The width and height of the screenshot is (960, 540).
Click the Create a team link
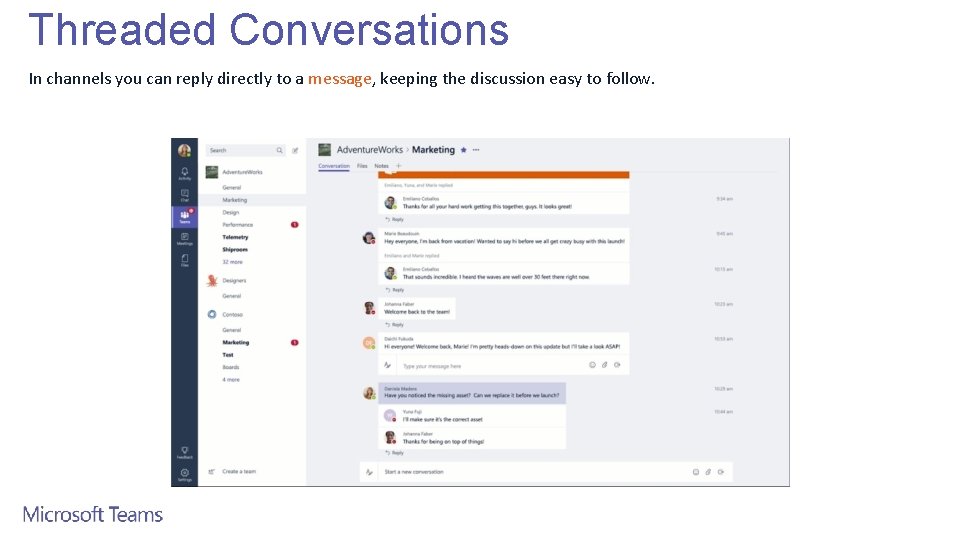239,471
